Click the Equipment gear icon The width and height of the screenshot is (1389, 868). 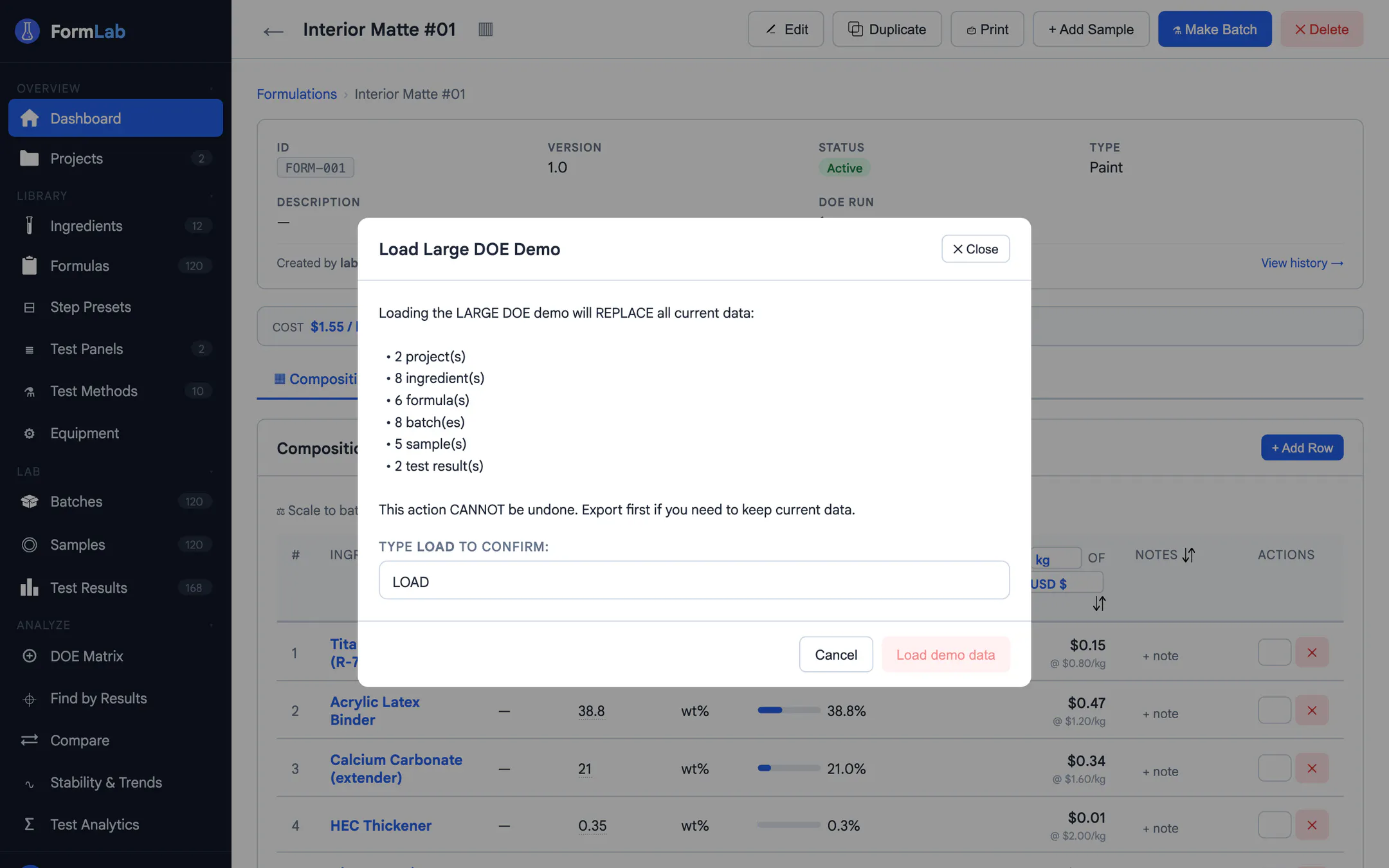pyautogui.click(x=29, y=433)
